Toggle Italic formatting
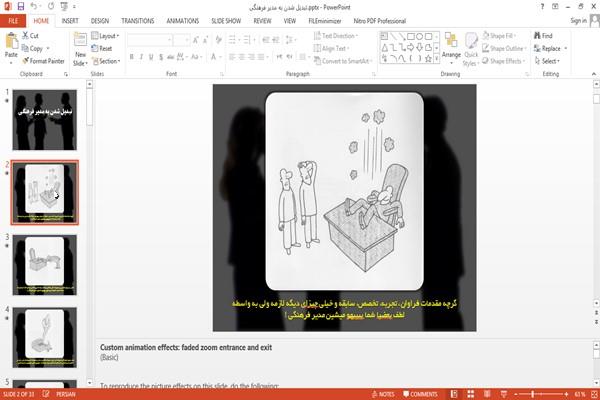Image resolution: width=600 pixels, height=400 pixels. pos(141,57)
